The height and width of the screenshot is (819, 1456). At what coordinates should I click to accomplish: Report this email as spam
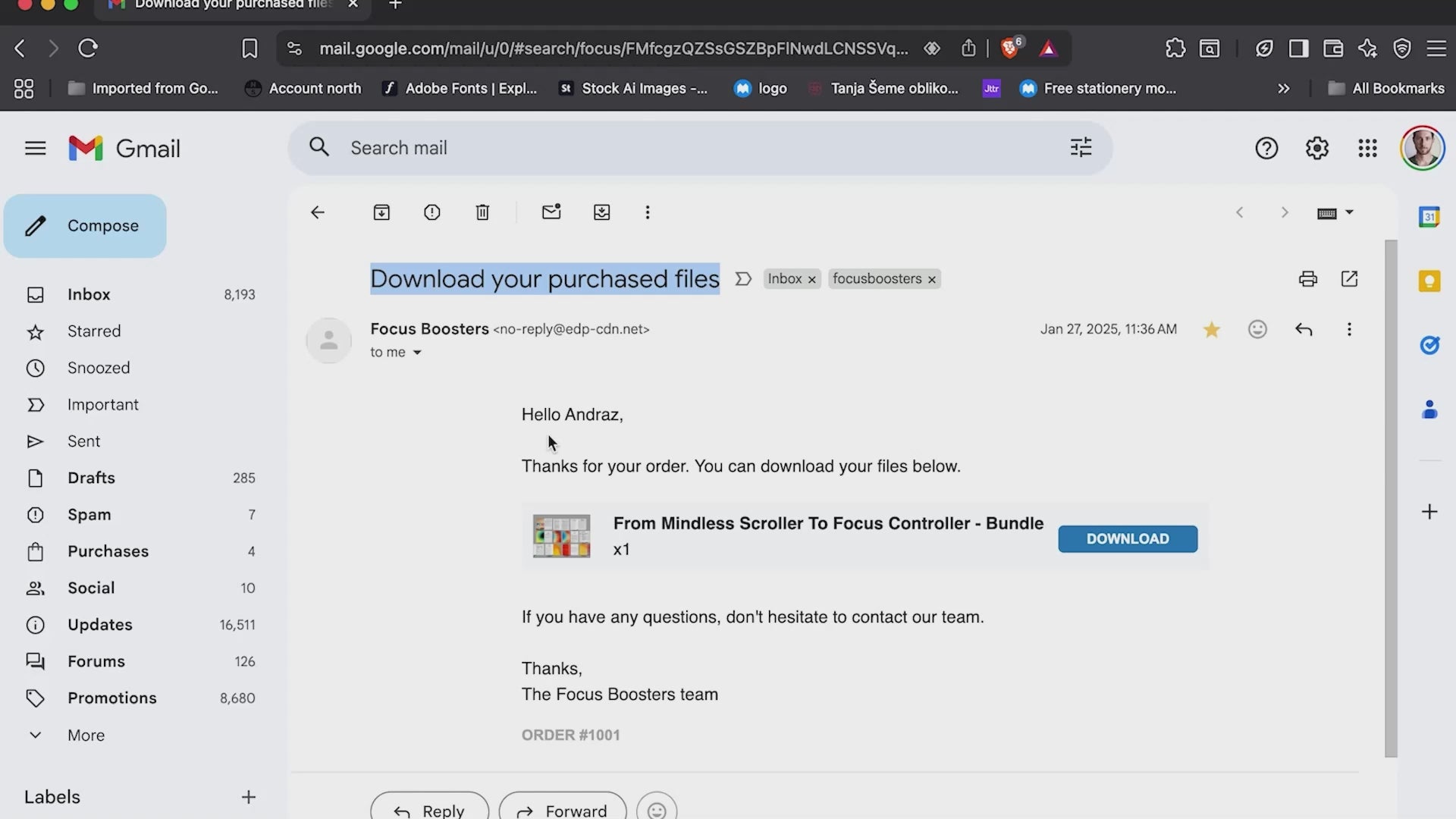(x=431, y=212)
